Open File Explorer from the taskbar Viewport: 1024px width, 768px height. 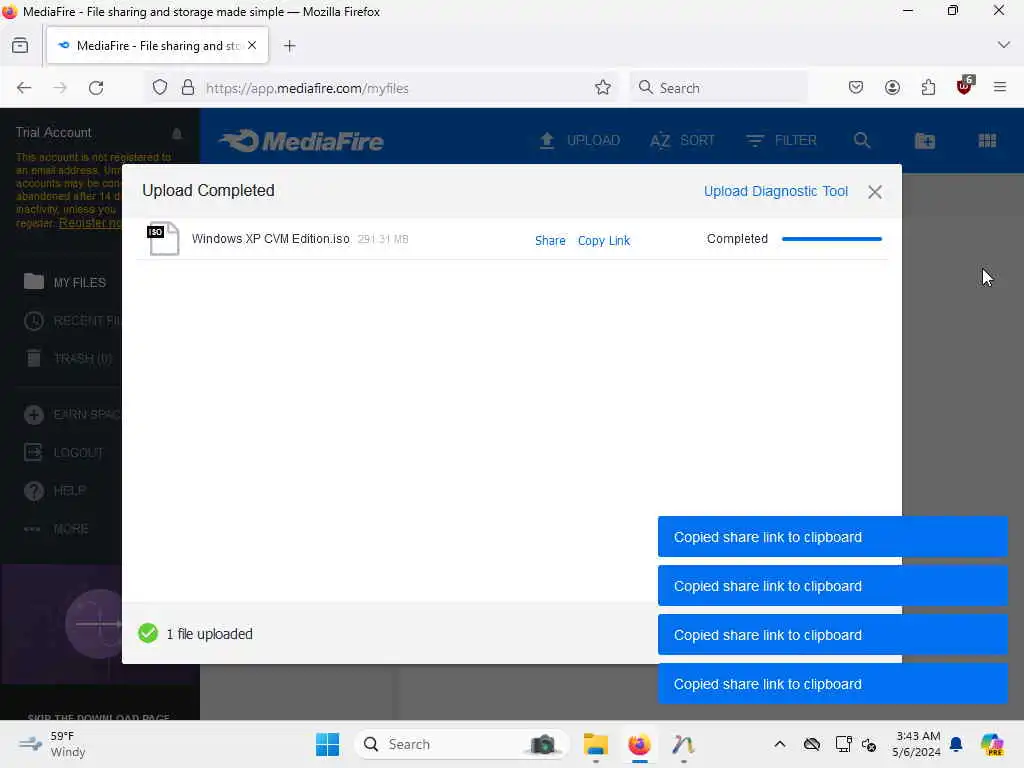click(596, 744)
